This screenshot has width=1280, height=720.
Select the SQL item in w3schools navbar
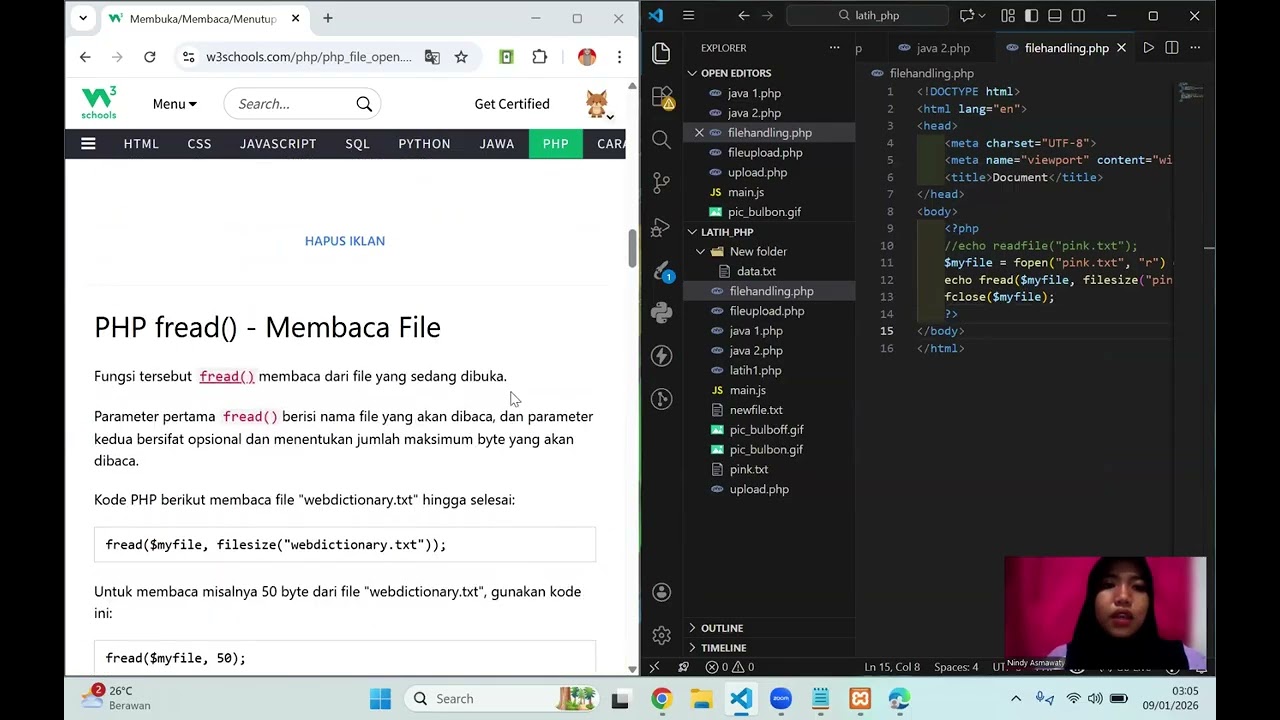(x=357, y=144)
